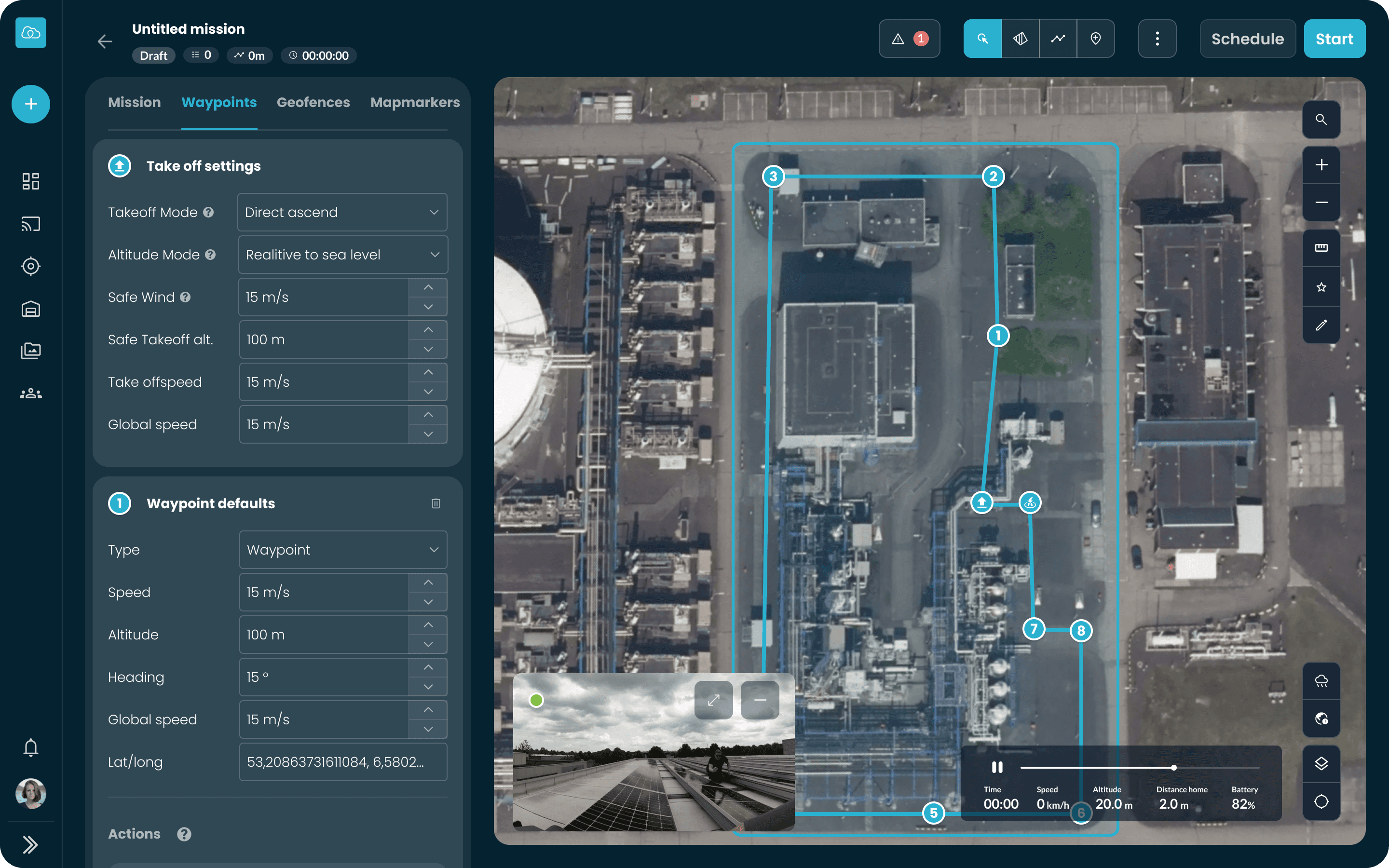Toggle the 3D view mode in the toolbar
Screen dimensions: 1389x868
[x=1020, y=39]
